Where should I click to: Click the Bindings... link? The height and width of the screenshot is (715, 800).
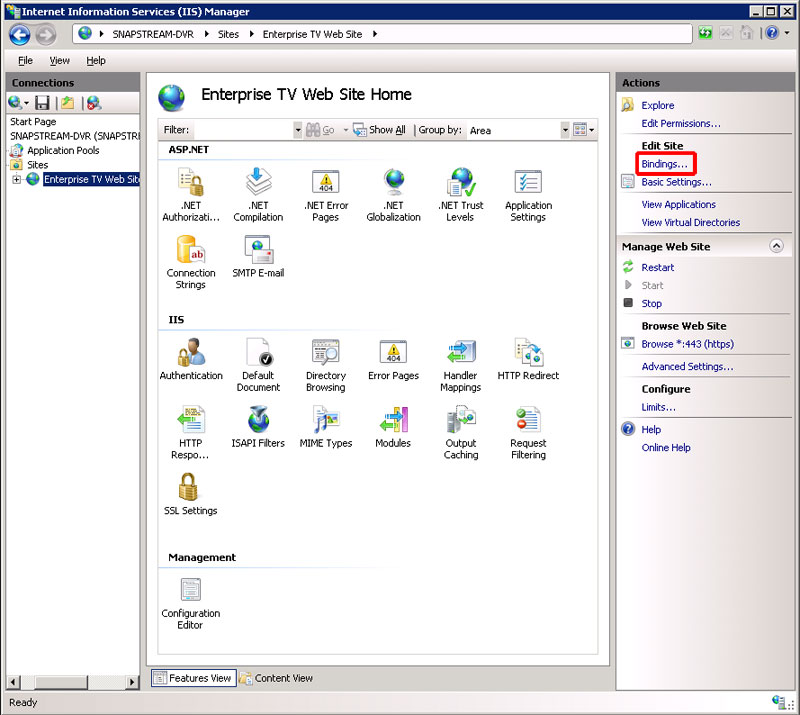(x=664, y=164)
